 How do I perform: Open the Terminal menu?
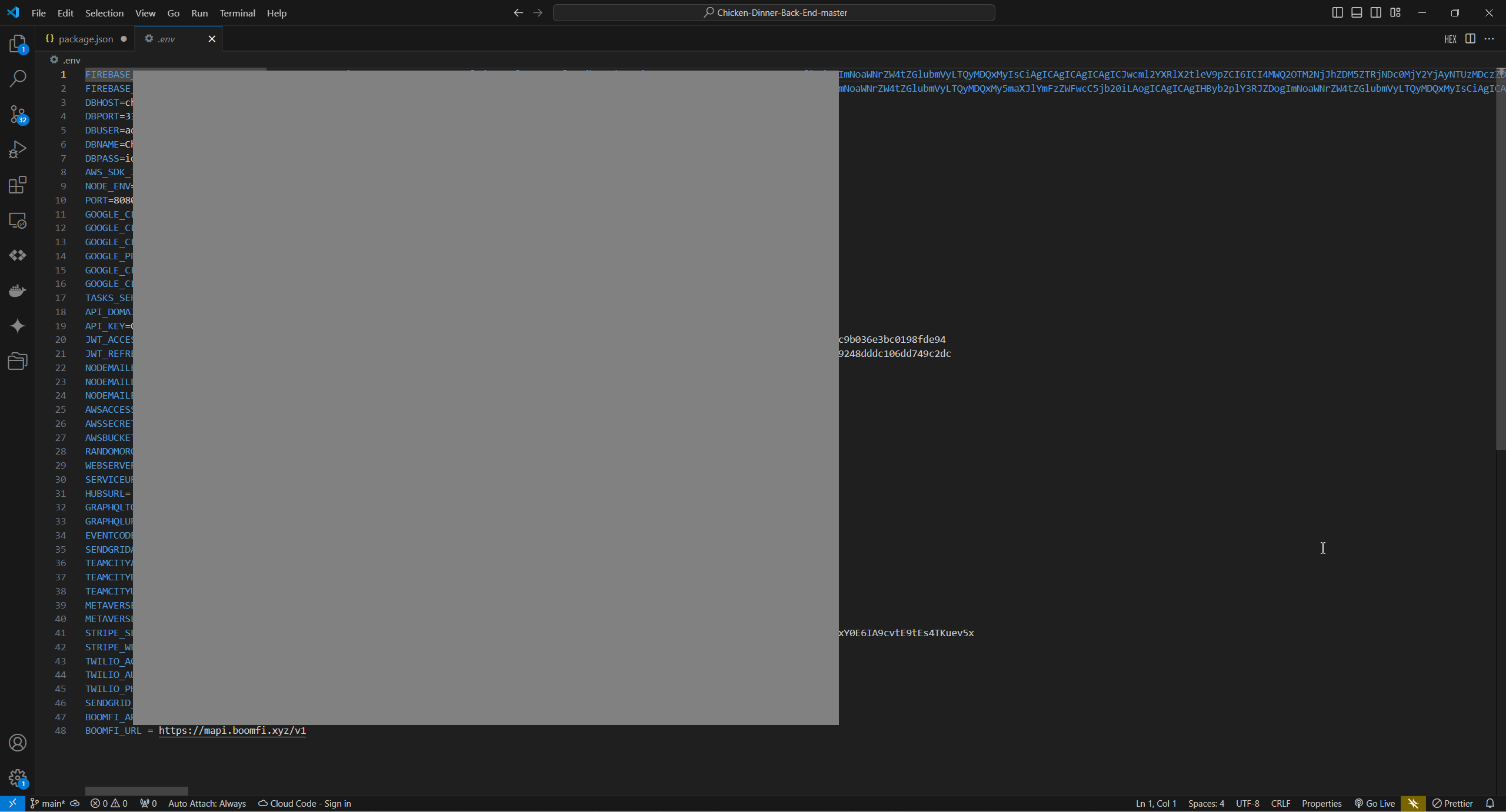[x=237, y=13]
